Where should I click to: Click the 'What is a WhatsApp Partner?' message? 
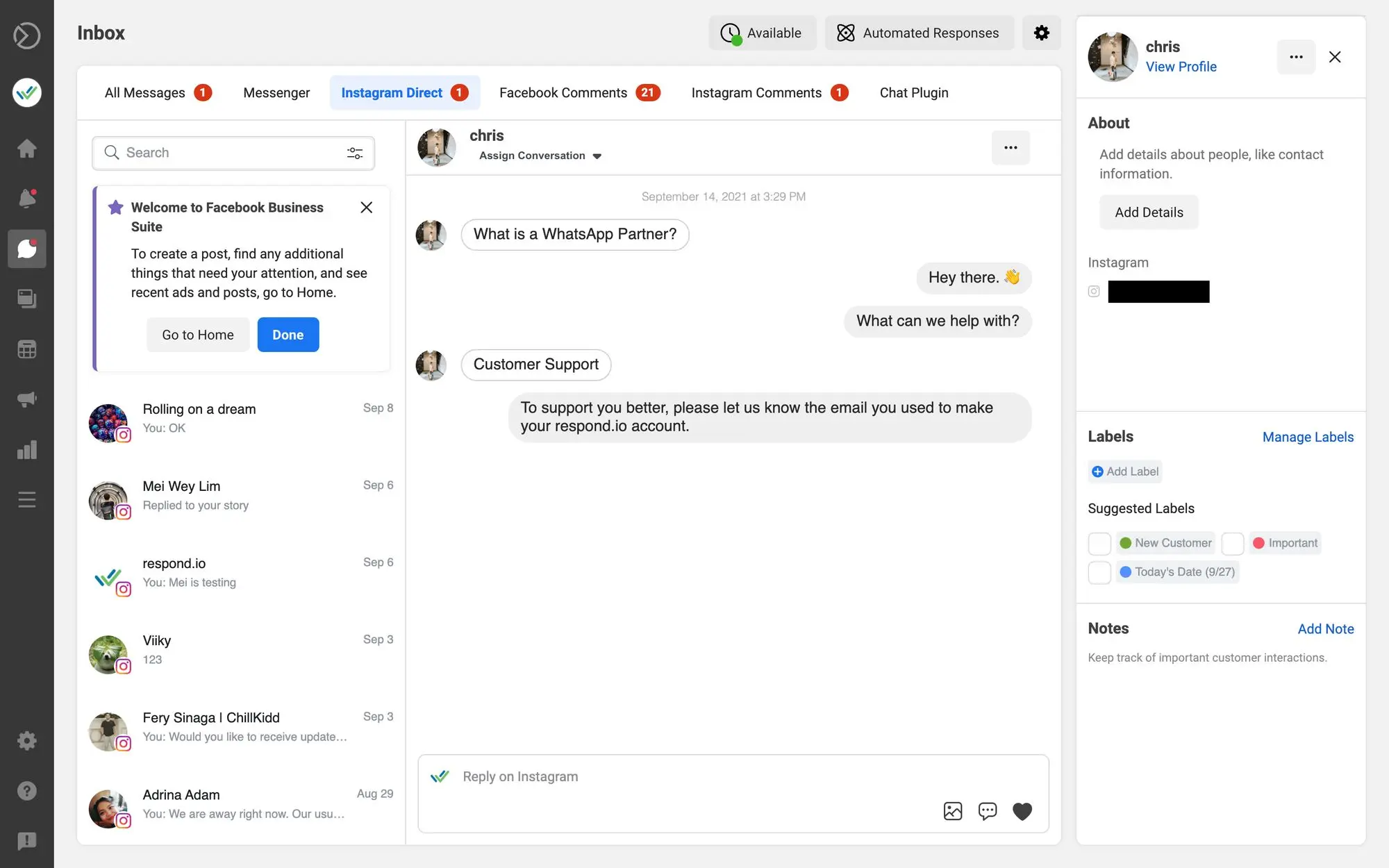tap(575, 235)
